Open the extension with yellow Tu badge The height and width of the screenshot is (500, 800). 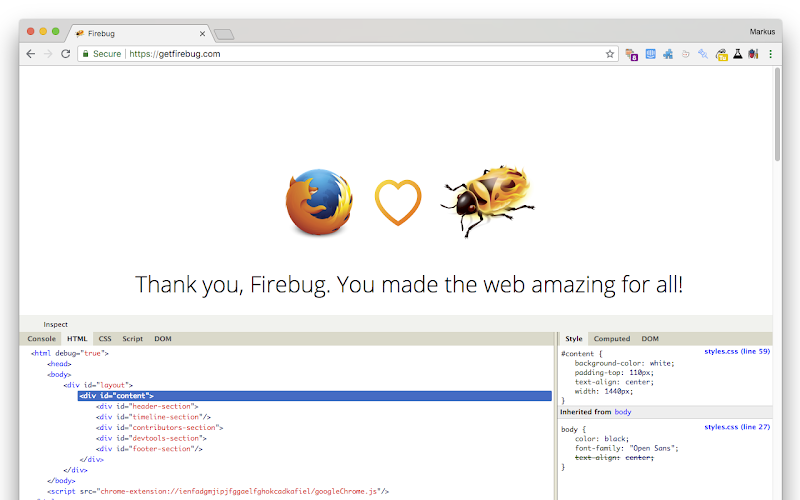[x=721, y=55]
